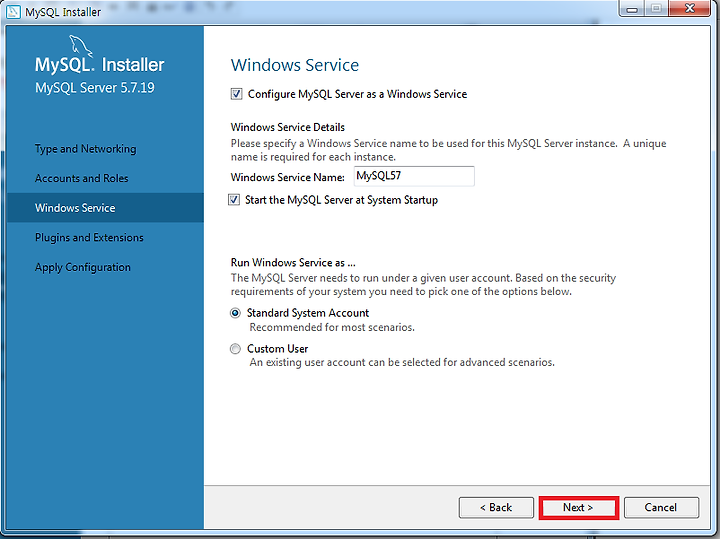This screenshot has width=720, height=539.
Task: Click the Windows Service Name field
Action: coord(414,176)
